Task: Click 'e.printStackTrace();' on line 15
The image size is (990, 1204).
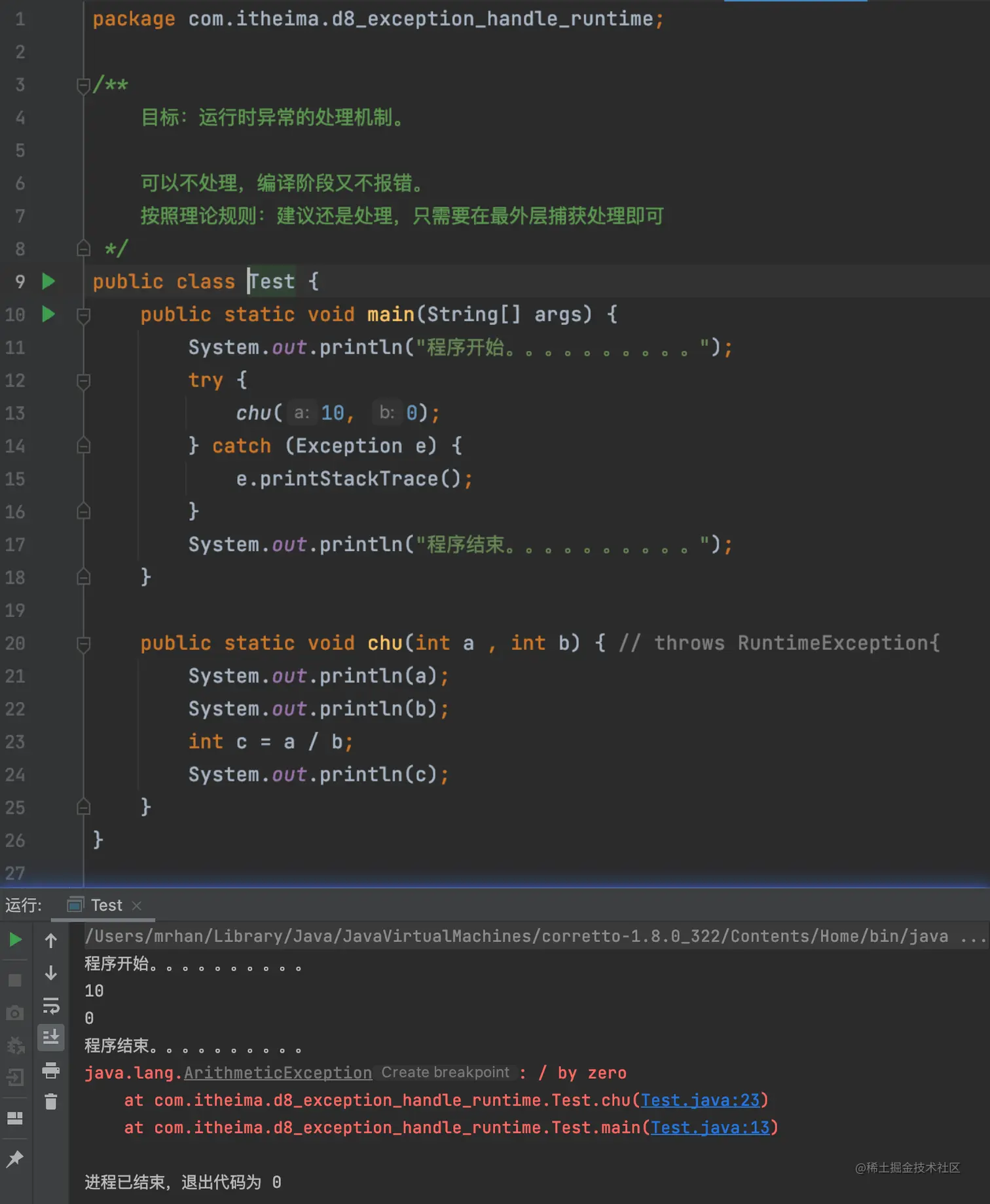Action: click(x=354, y=479)
